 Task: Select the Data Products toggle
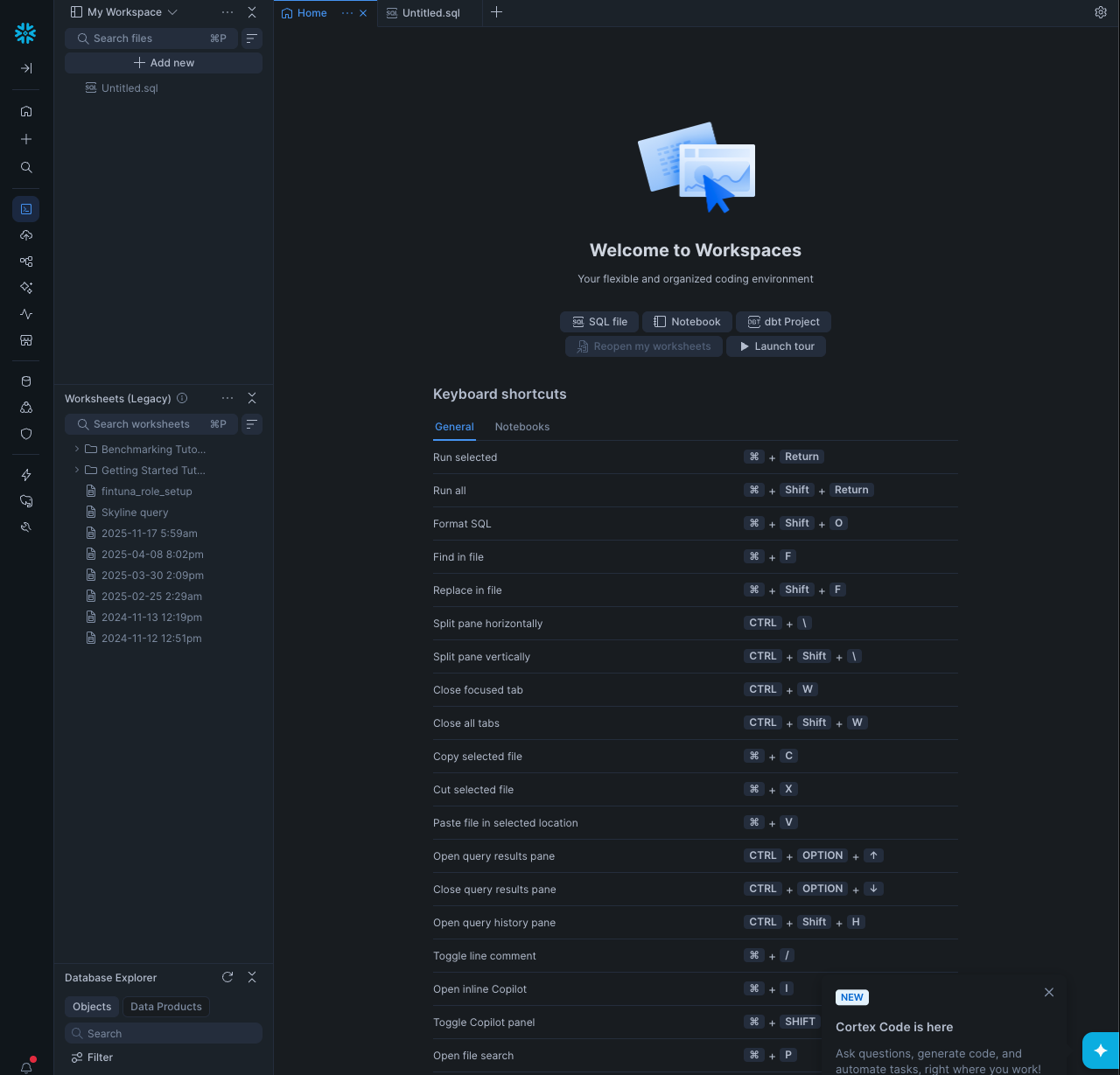(x=166, y=1007)
